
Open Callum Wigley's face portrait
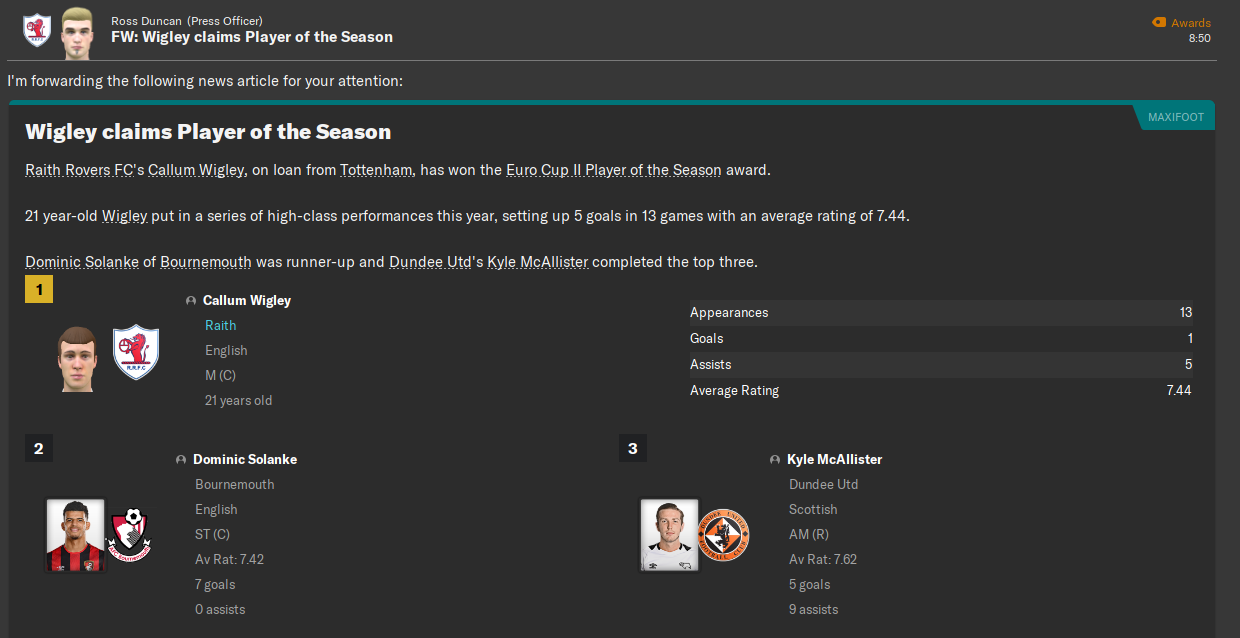click(x=76, y=357)
